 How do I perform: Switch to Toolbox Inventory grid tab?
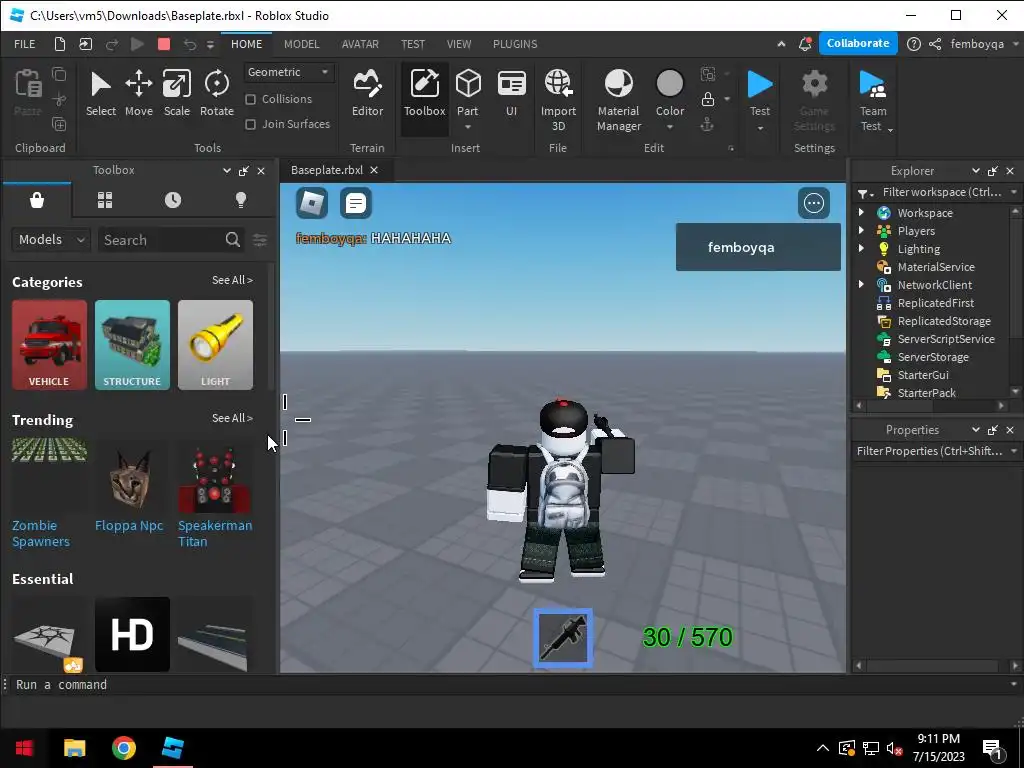point(105,200)
